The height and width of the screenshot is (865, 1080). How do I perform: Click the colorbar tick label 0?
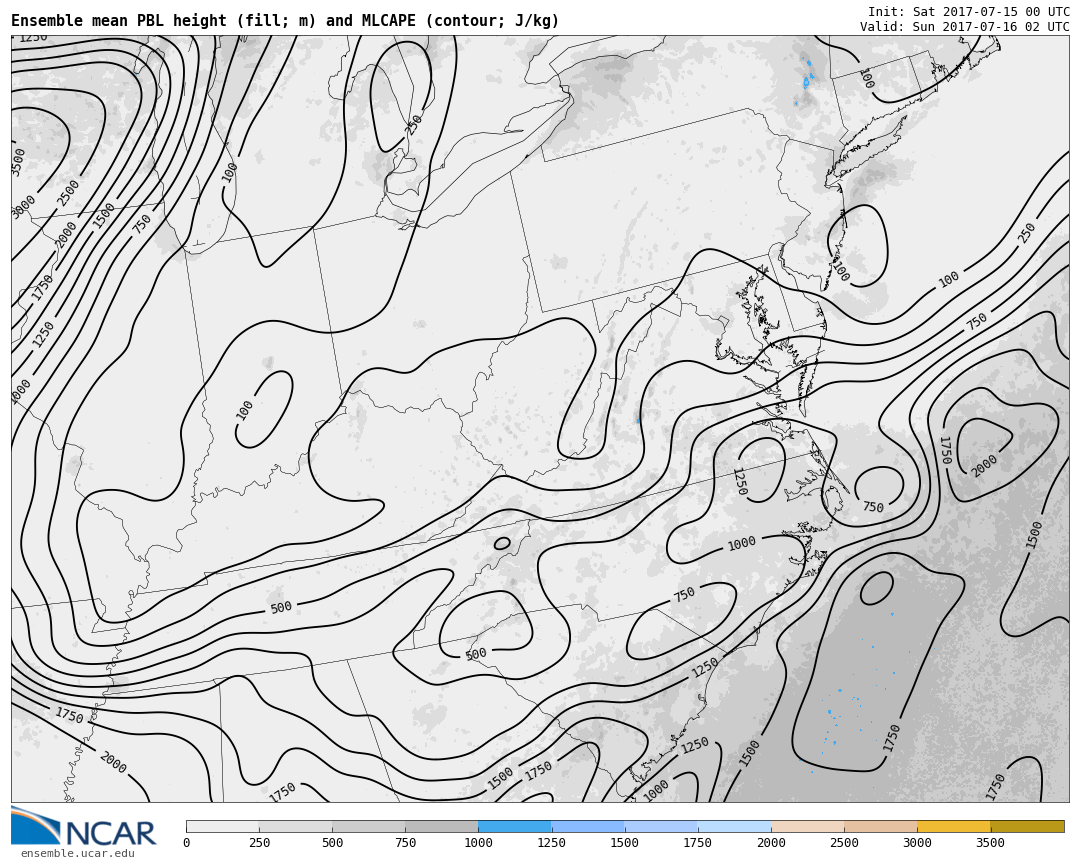[x=187, y=842]
